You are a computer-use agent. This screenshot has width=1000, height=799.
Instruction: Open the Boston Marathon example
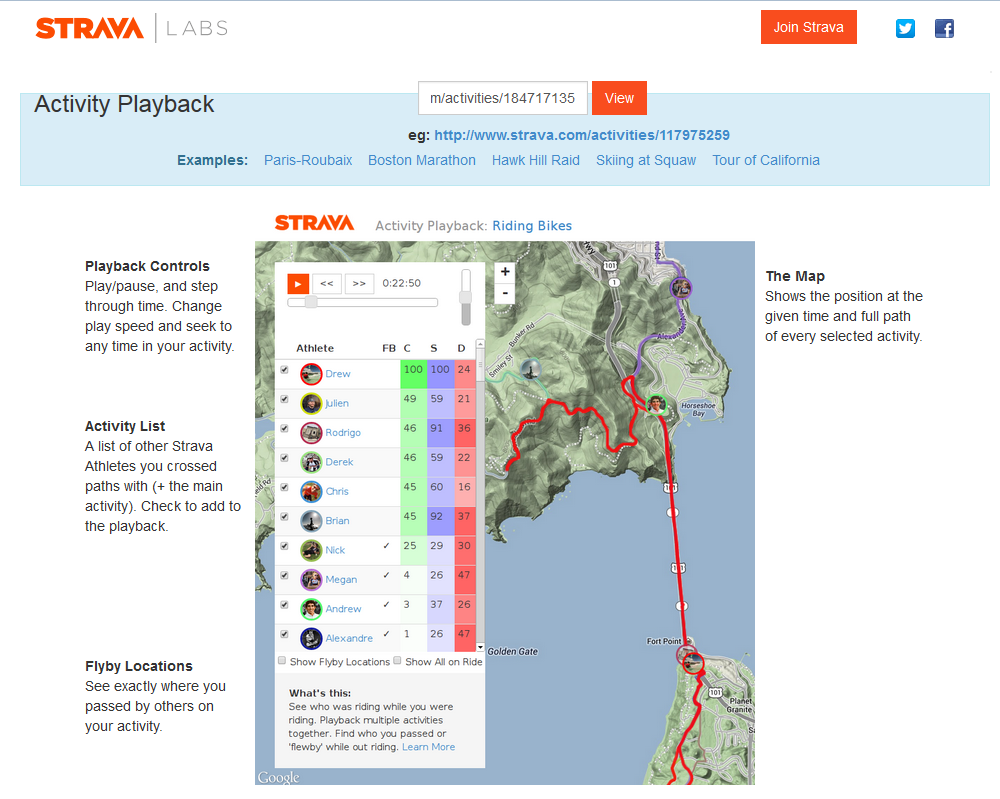point(422,161)
